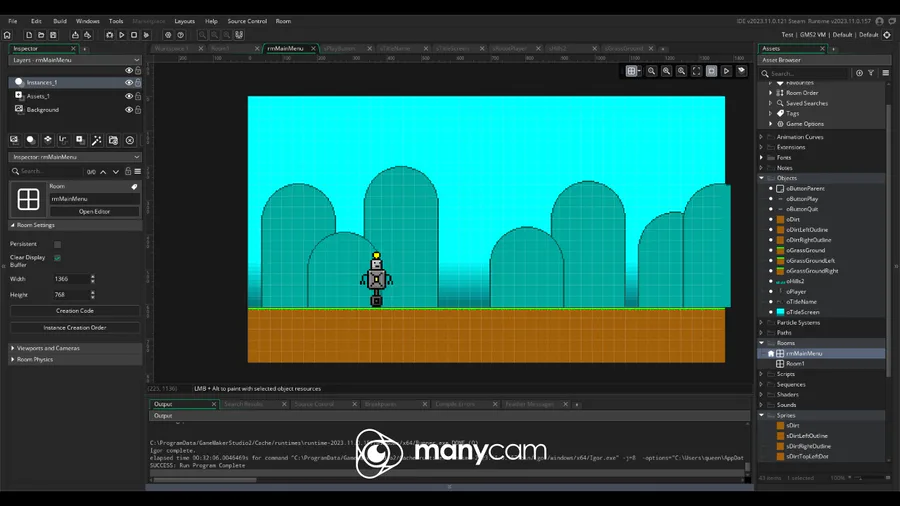900x506 pixels.
Task: Open the Start Page home icon
Action: (x=7, y=35)
